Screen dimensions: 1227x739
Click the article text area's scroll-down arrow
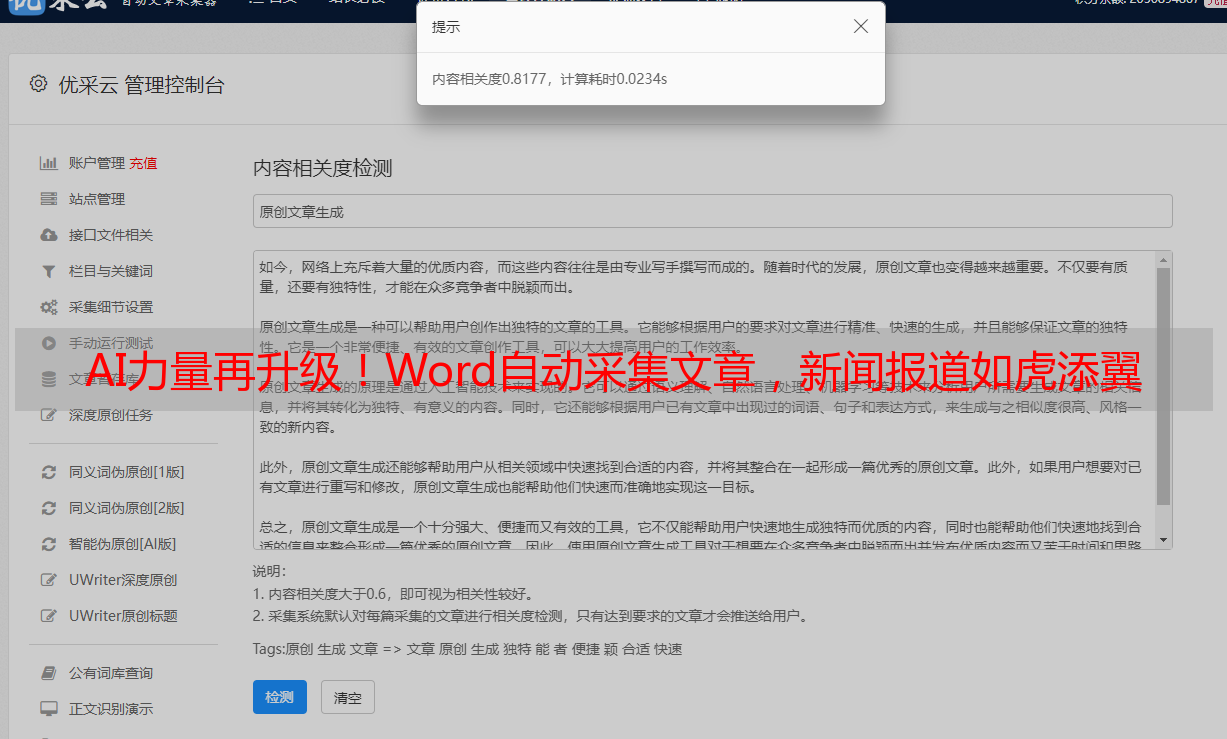point(1163,539)
